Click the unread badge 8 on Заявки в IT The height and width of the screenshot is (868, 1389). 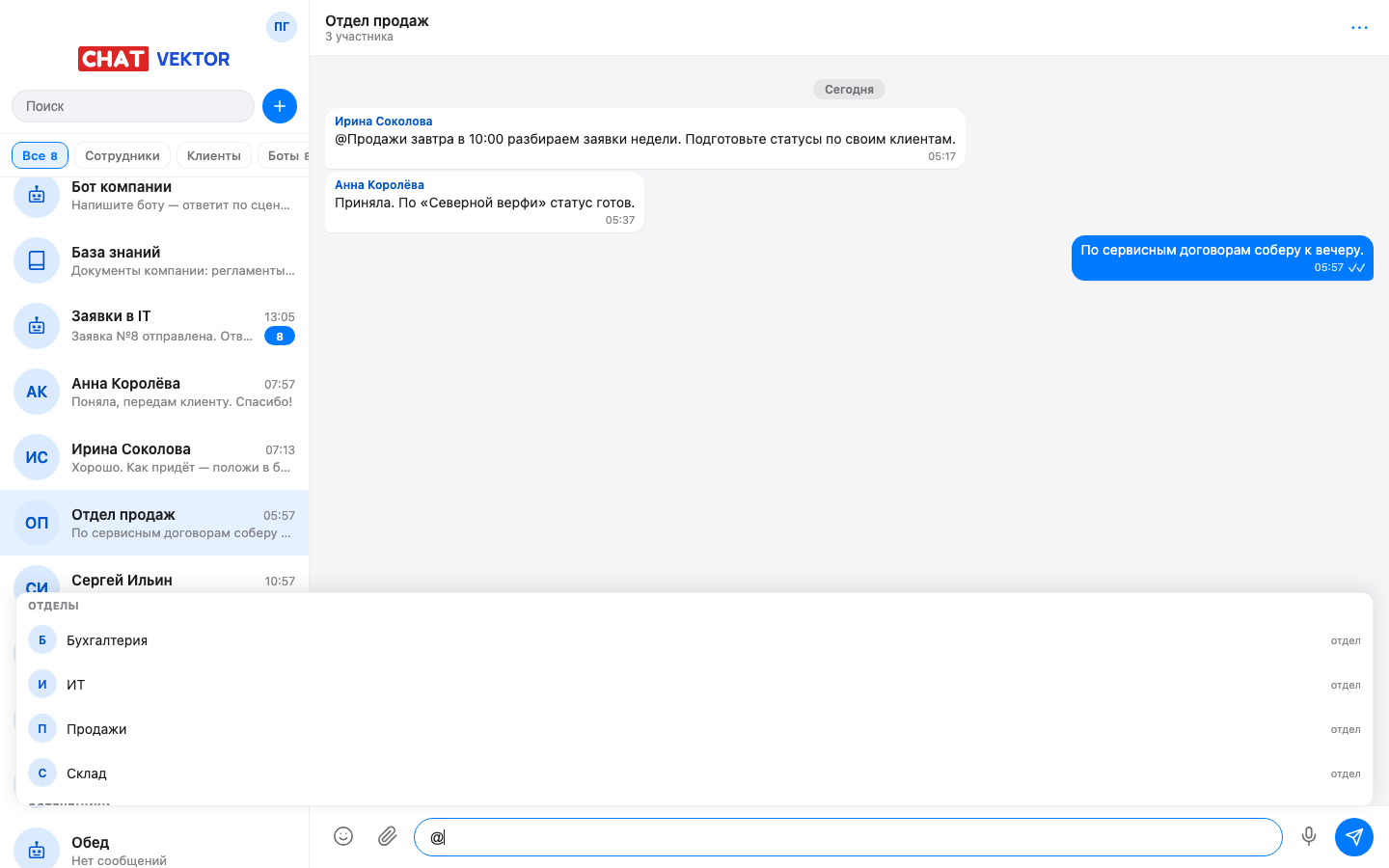coord(280,337)
